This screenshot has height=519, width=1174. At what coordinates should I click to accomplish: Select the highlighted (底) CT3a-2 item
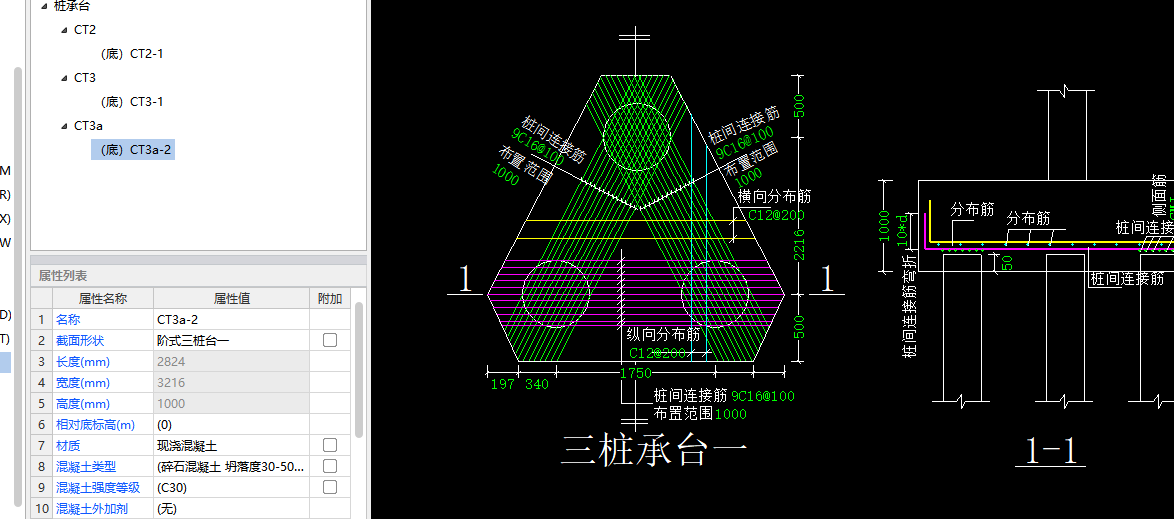point(133,150)
